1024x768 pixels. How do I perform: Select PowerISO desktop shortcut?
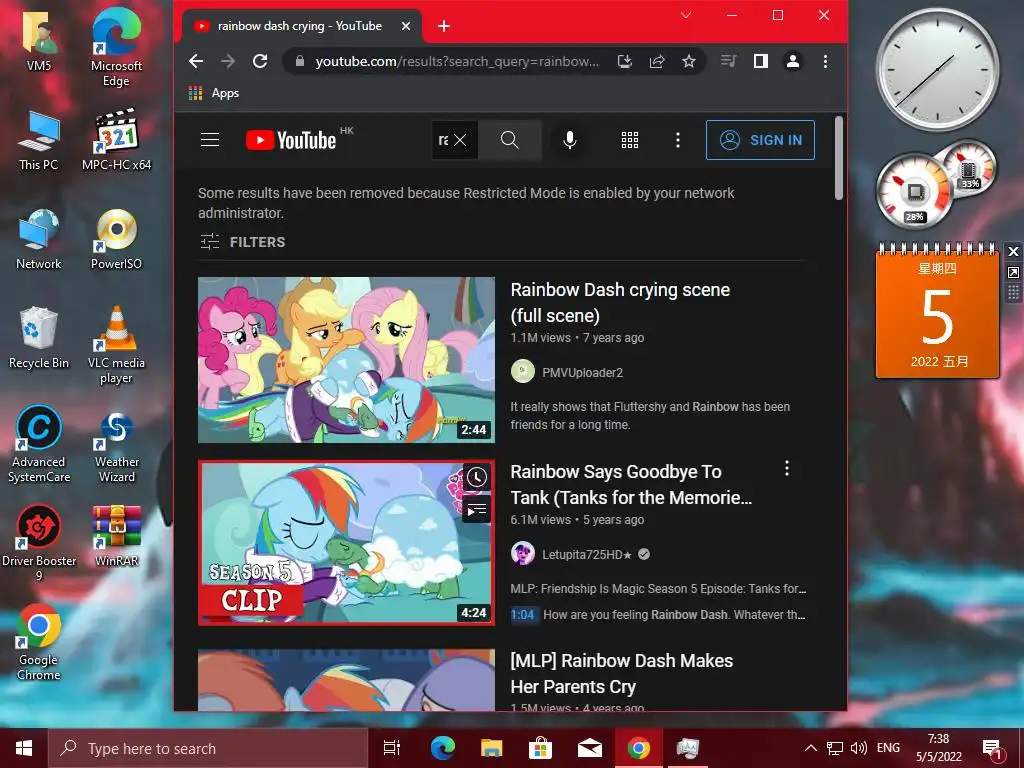point(116,239)
